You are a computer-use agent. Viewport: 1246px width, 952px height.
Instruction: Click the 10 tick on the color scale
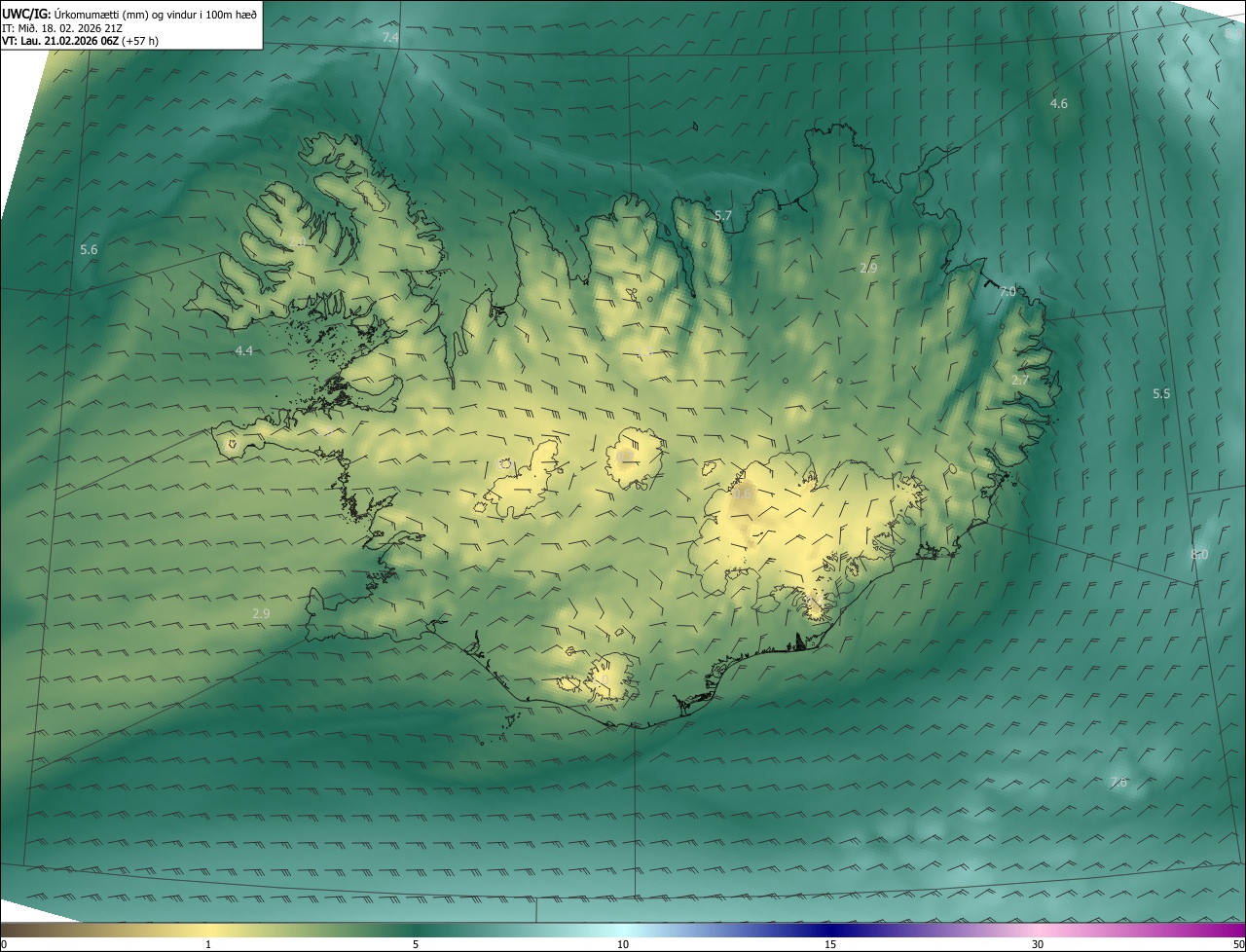pyautogui.click(x=623, y=944)
